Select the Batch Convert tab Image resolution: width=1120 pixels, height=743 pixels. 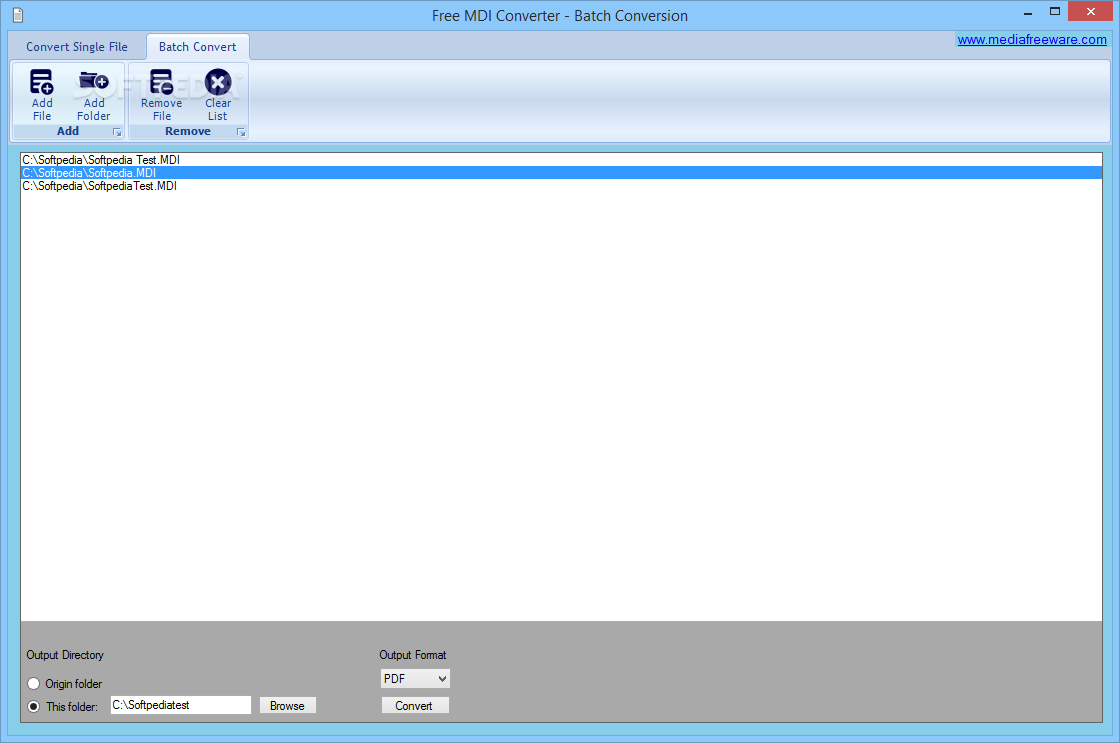click(197, 46)
